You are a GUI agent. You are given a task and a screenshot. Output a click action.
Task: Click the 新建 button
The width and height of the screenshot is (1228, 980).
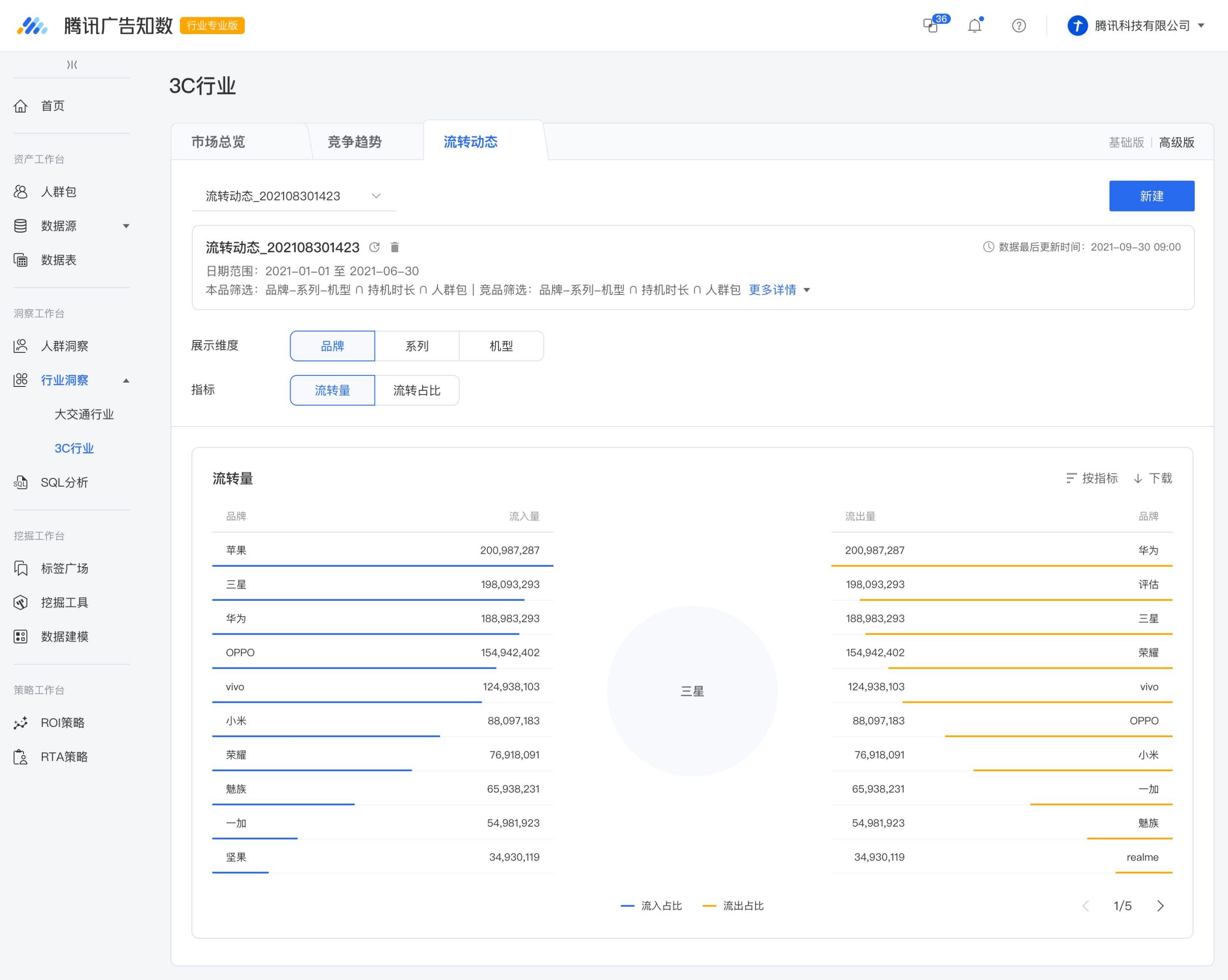pyautogui.click(x=1152, y=196)
